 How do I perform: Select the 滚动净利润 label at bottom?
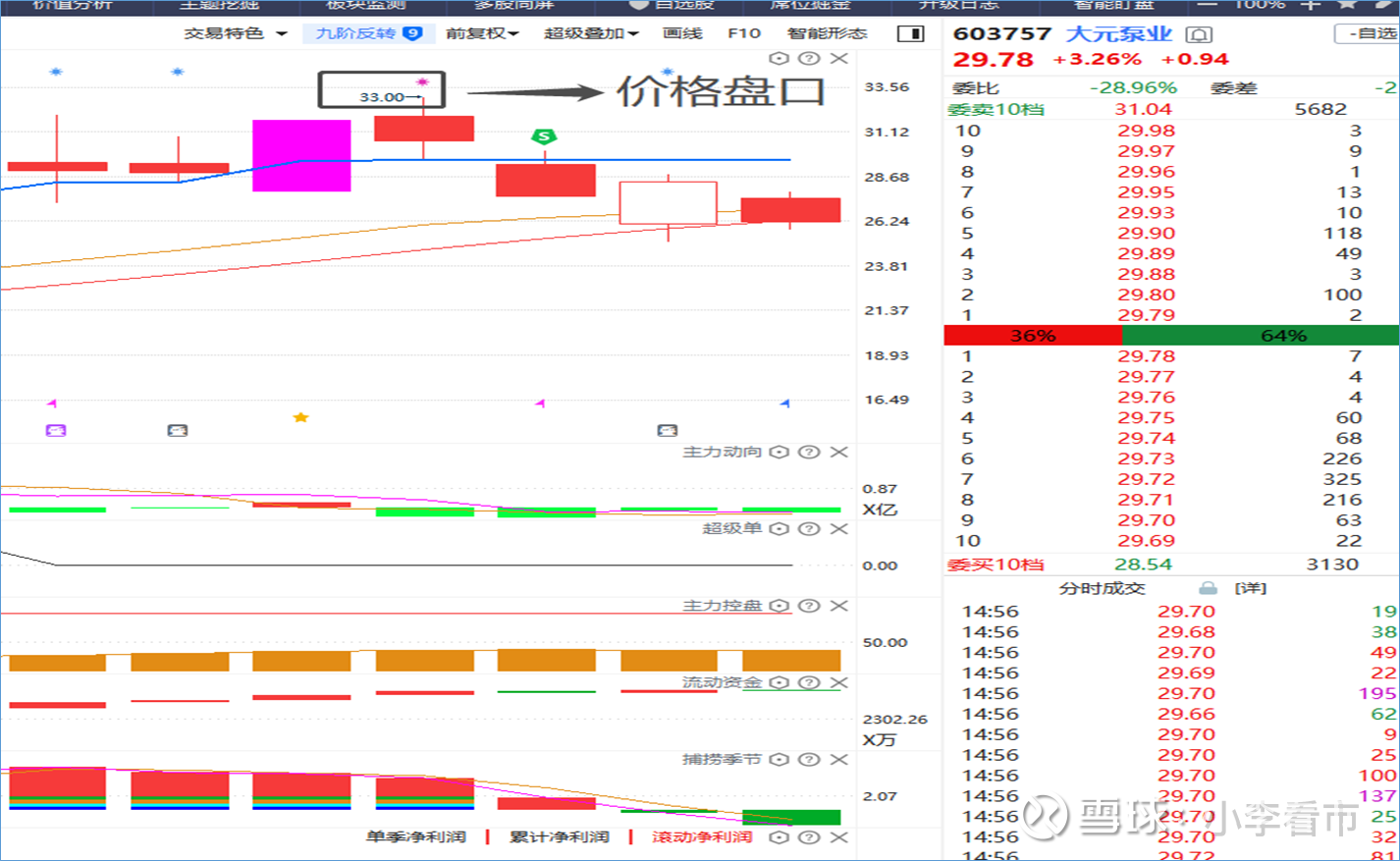[702, 837]
